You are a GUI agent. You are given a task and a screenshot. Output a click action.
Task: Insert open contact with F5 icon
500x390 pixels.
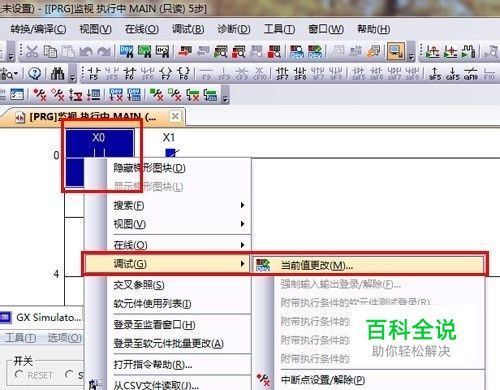tap(94, 73)
